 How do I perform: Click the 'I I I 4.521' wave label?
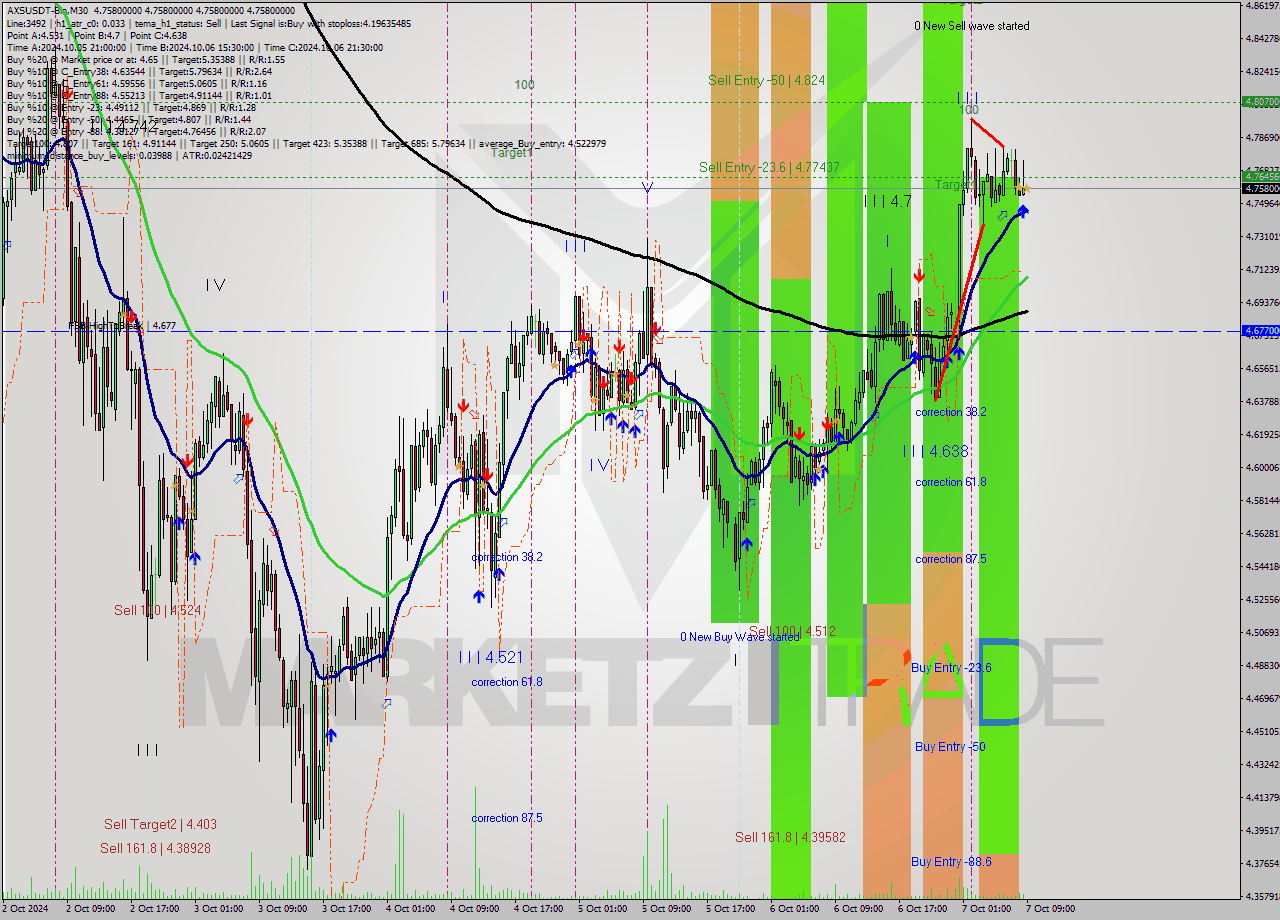[x=491, y=657]
